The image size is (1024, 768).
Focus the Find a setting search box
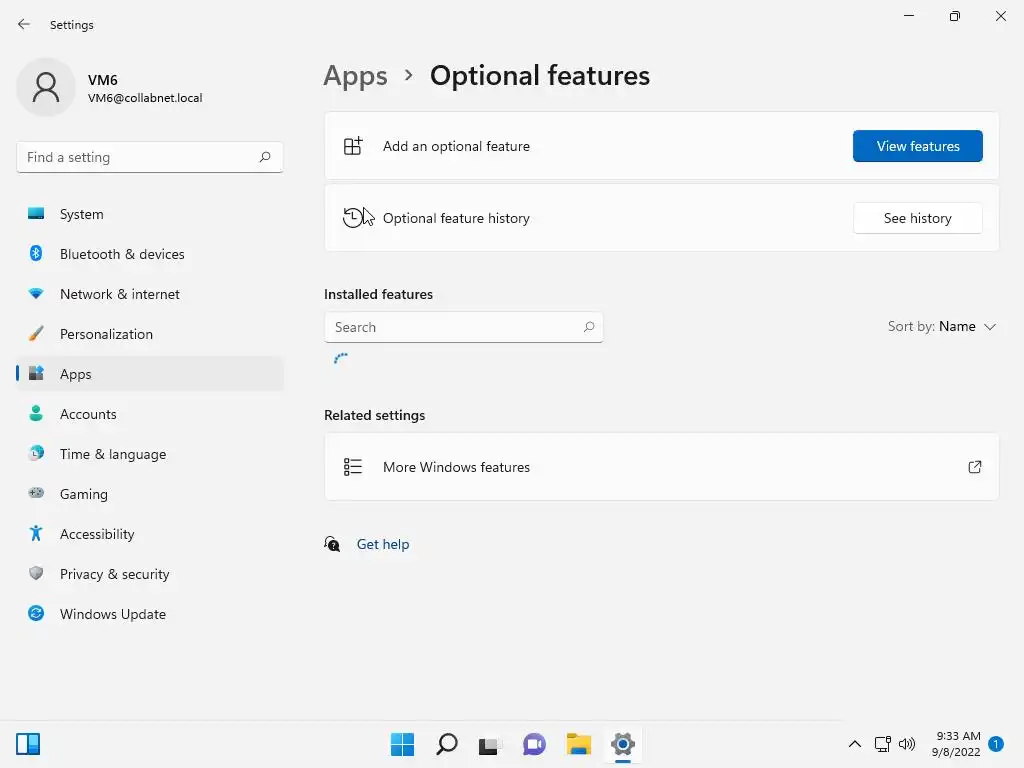click(140, 157)
